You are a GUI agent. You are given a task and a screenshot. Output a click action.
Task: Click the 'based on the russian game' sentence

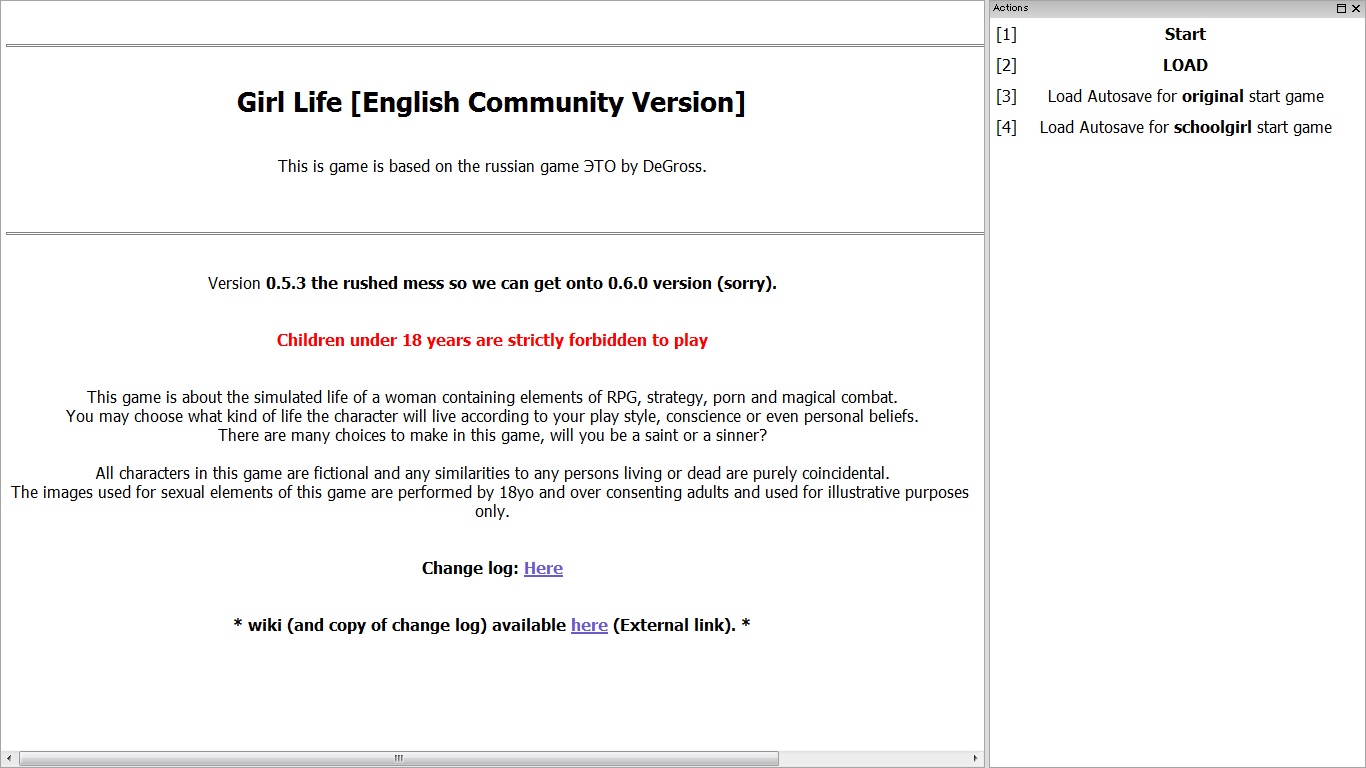[492, 166]
